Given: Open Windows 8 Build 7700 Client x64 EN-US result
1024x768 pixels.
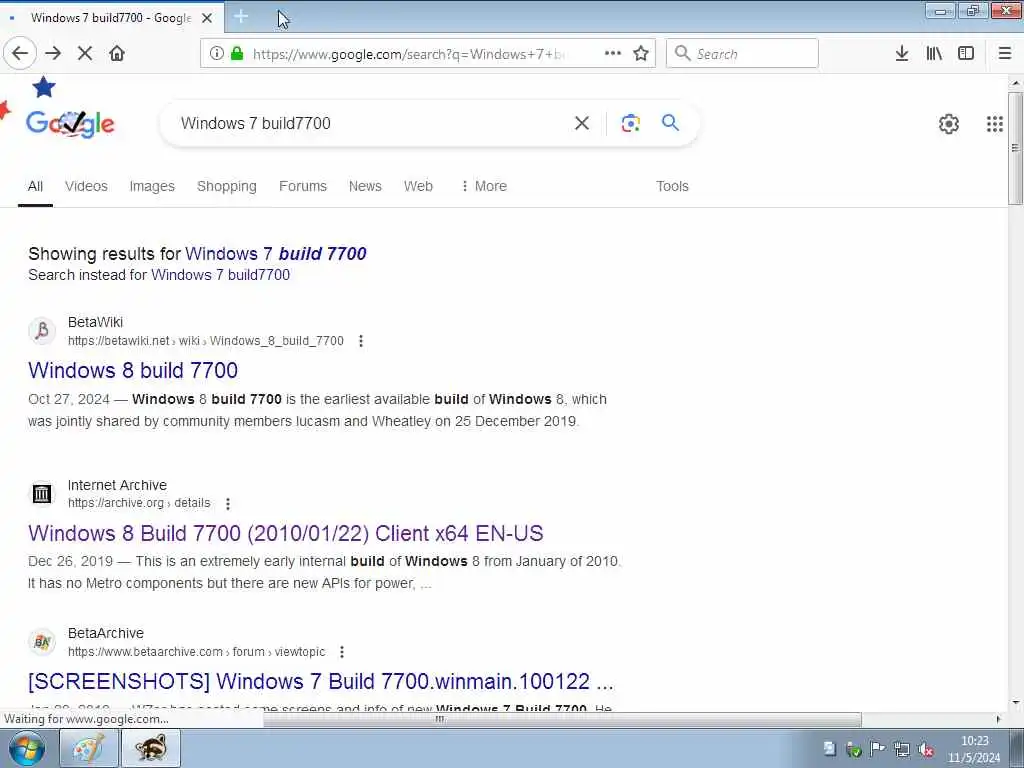Looking at the screenshot, I should pyautogui.click(x=285, y=533).
